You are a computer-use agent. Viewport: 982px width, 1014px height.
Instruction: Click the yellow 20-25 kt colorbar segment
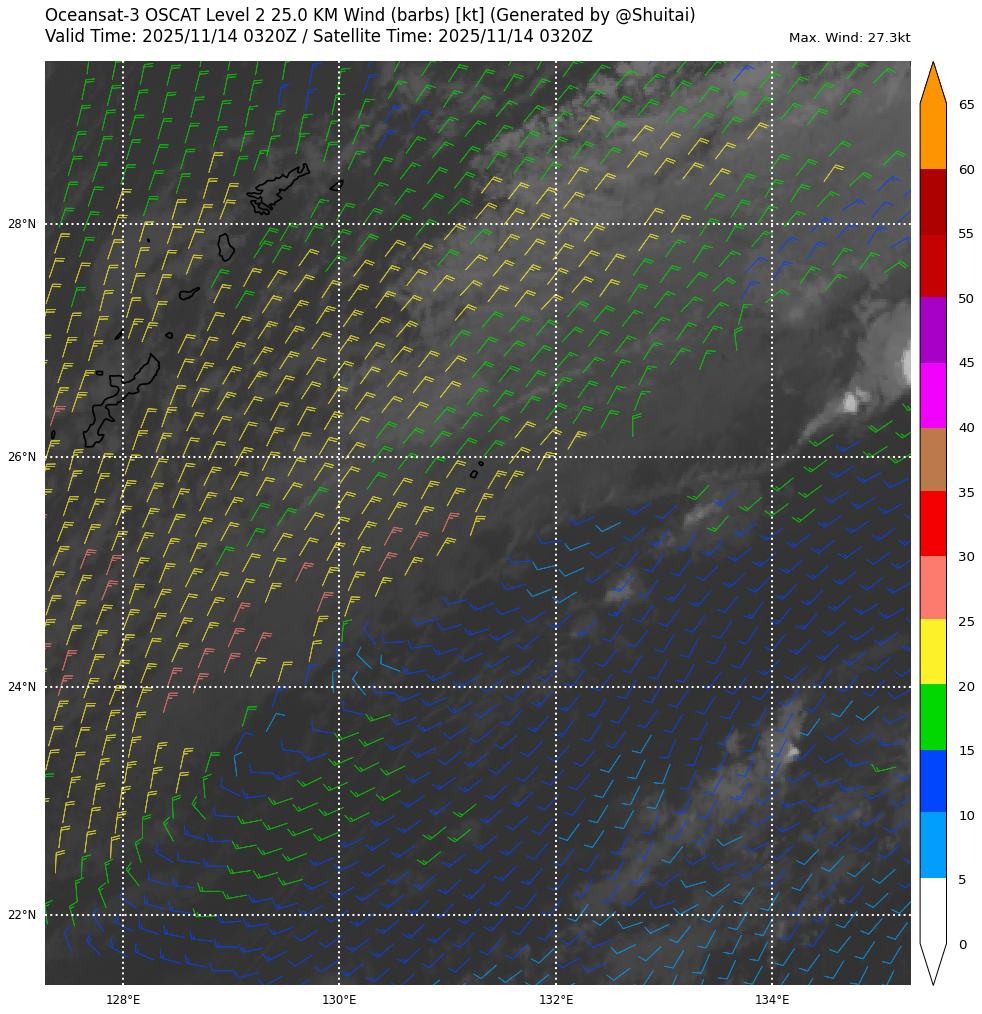pos(932,652)
